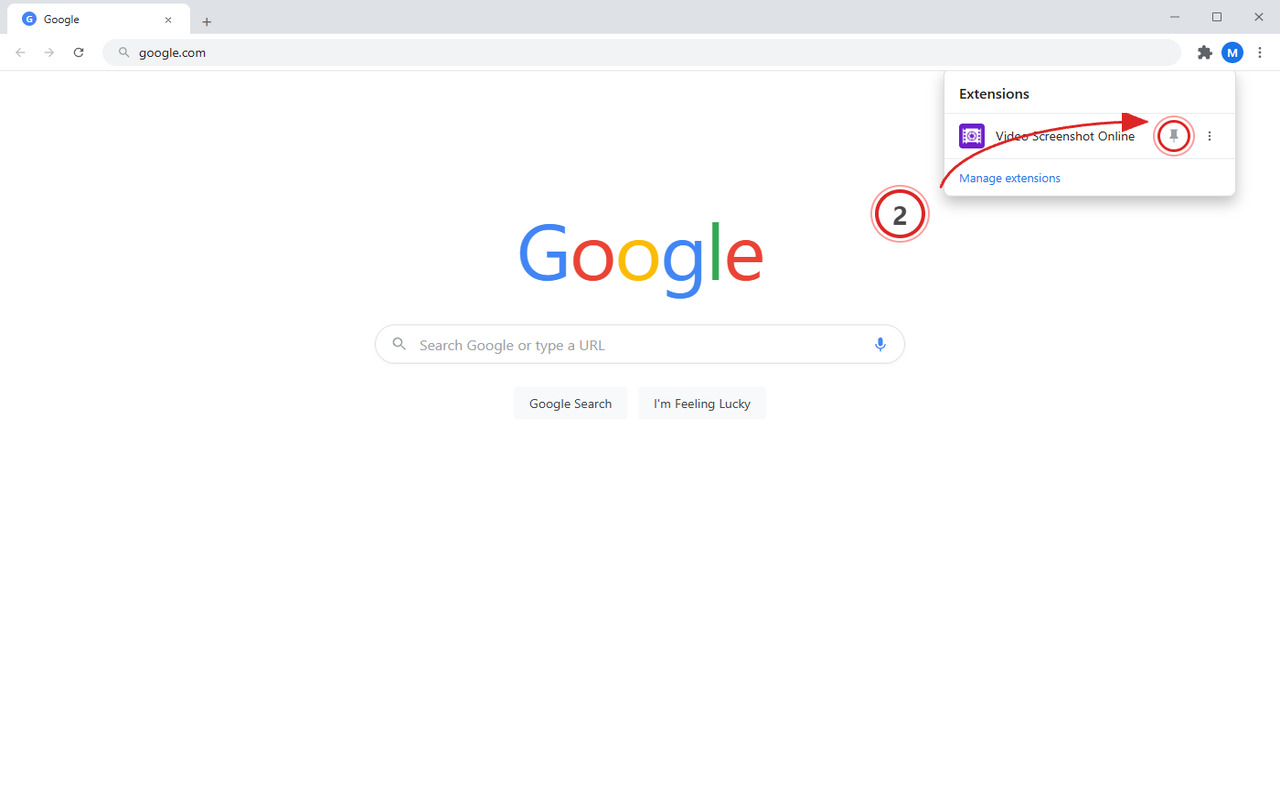Click the Google Search button

point(570,403)
